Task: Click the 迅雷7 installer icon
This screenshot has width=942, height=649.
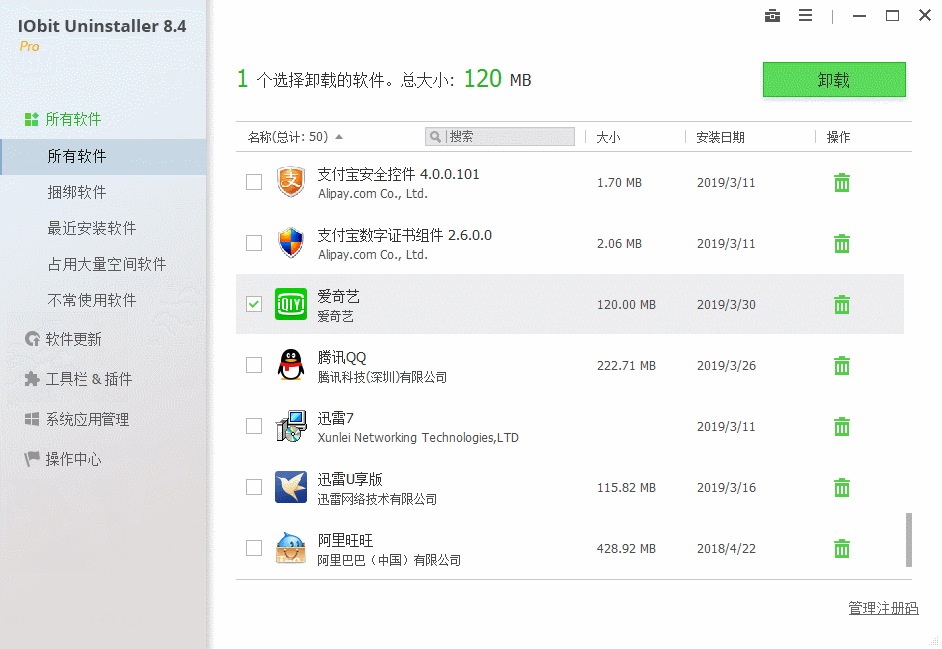Action: point(291,426)
